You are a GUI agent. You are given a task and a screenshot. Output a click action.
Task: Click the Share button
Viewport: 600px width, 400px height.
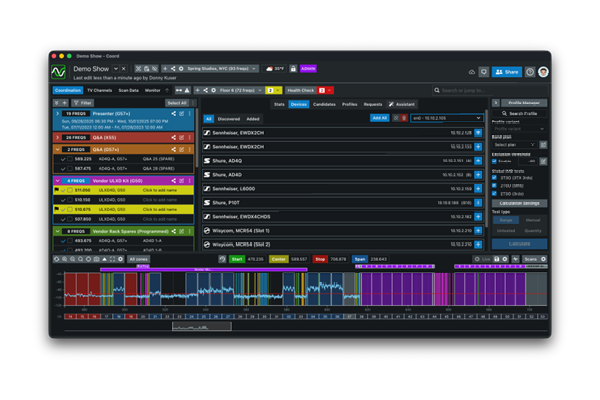(509, 72)
